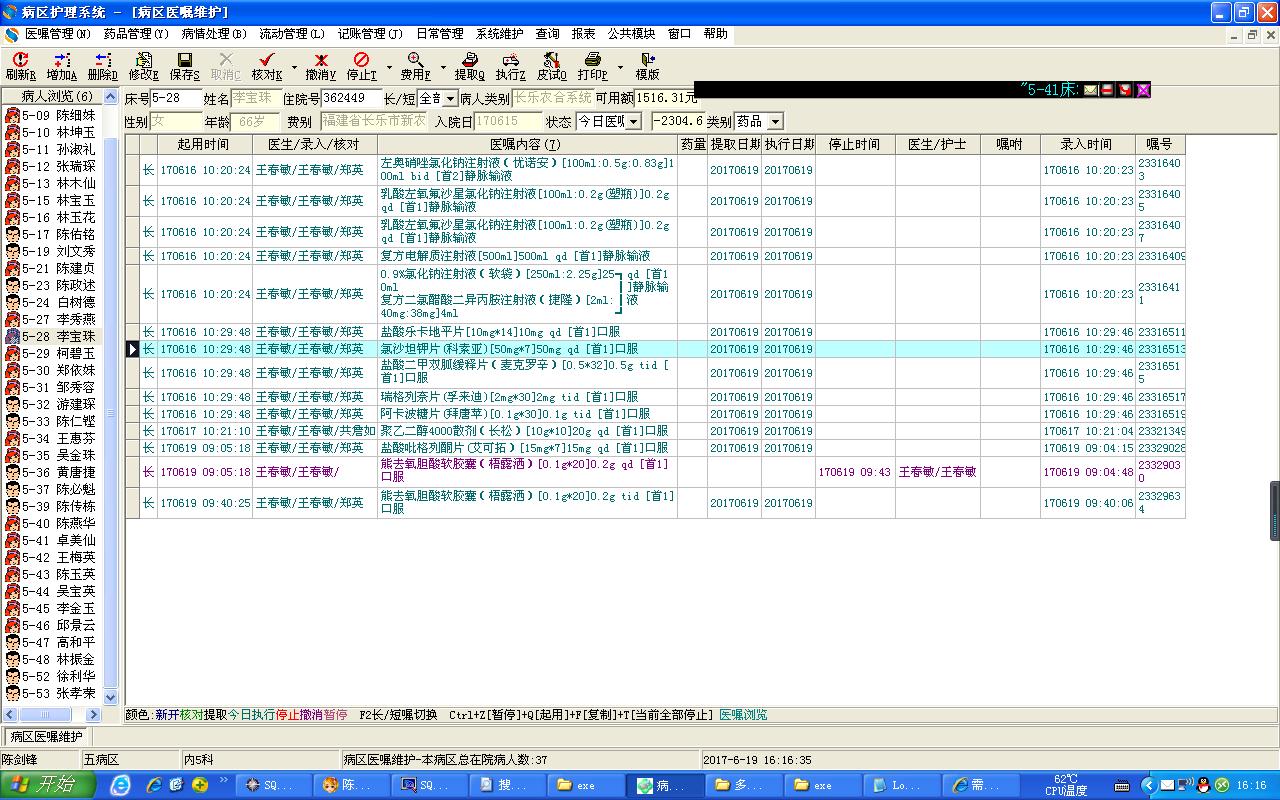Click the 打印 printer icon
Image resolution: width=1280 pixels, height=800 pixels.
pos(592,61)
